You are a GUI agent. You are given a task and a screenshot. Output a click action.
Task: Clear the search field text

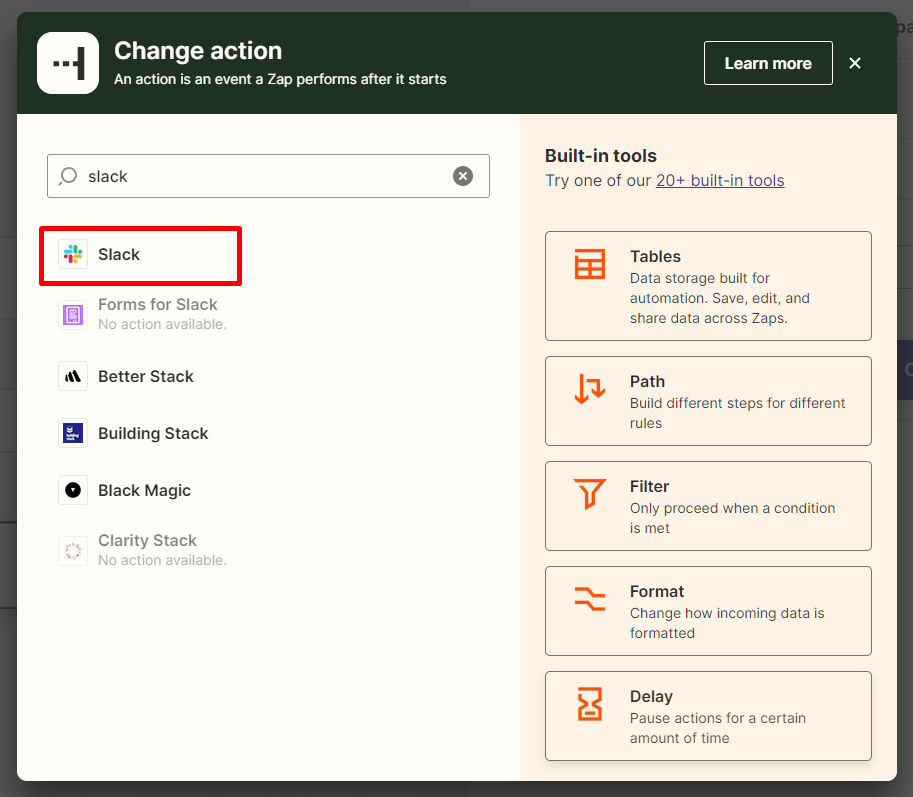(463, 176)
